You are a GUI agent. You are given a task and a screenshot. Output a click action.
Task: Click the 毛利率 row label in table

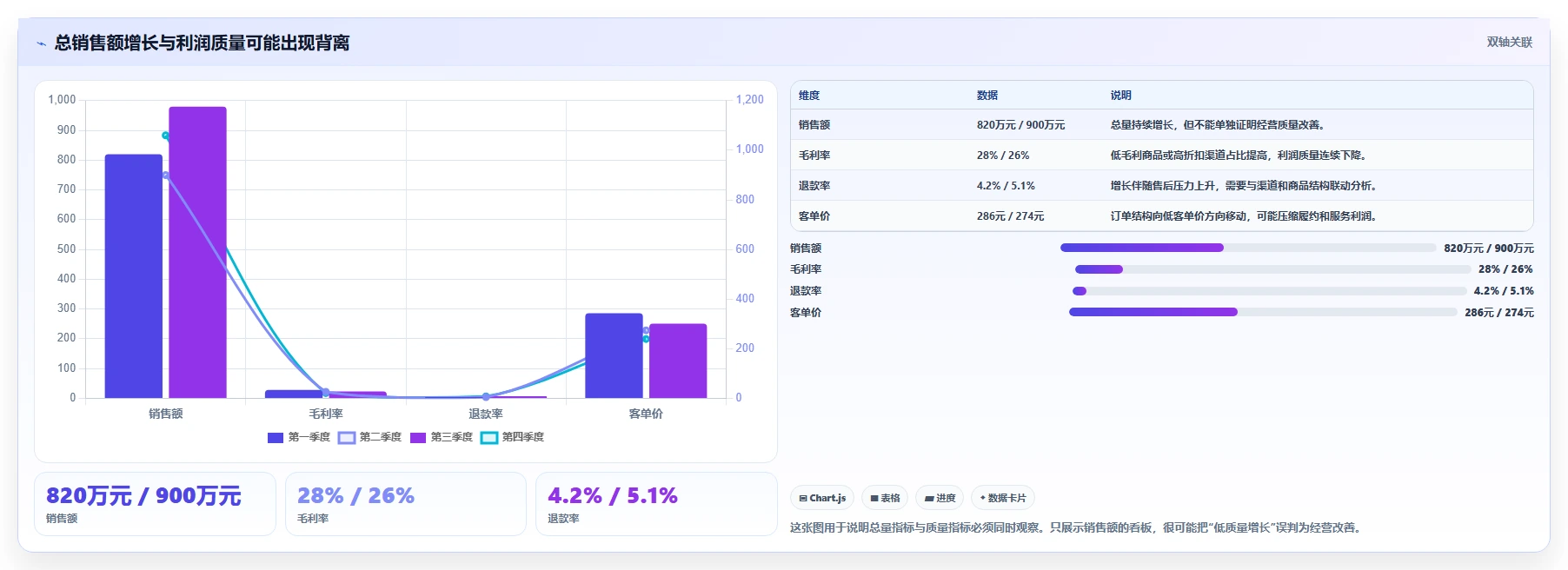tap(814, 156)
